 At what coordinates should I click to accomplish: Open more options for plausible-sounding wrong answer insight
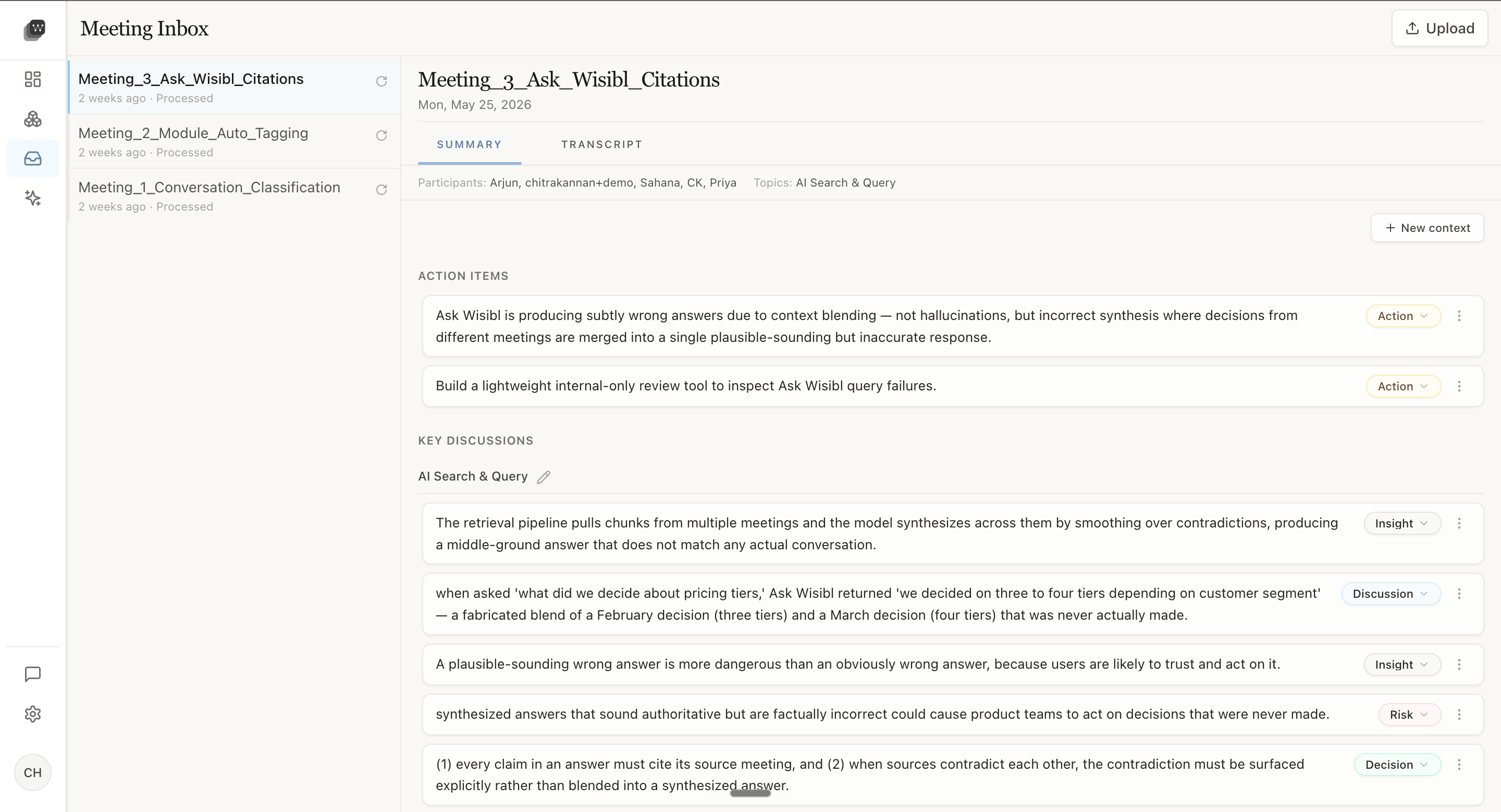coord(1459,665)
